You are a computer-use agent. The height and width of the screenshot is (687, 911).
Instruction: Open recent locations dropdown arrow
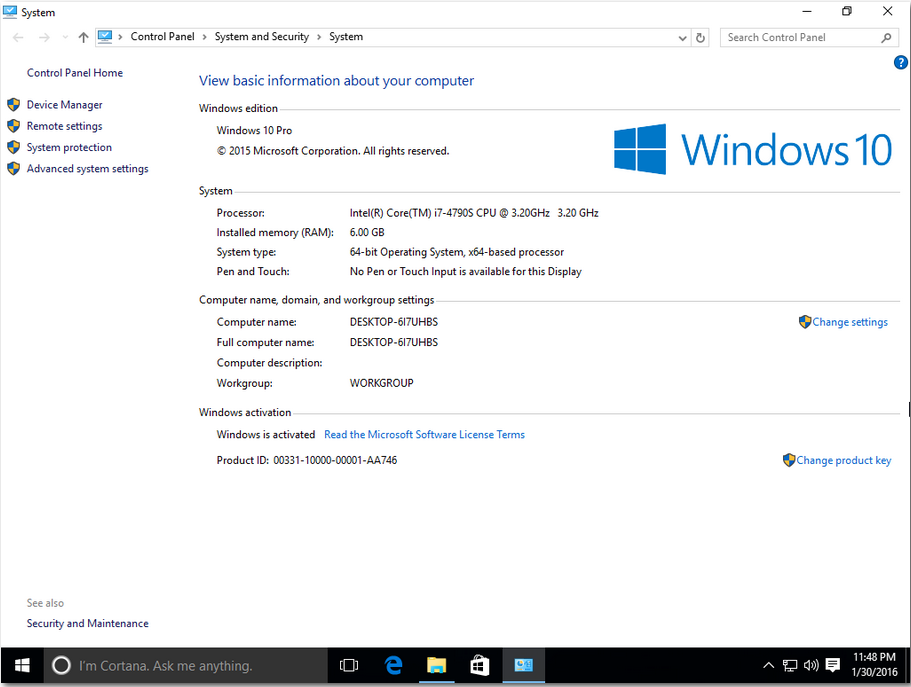pos(65,37)
